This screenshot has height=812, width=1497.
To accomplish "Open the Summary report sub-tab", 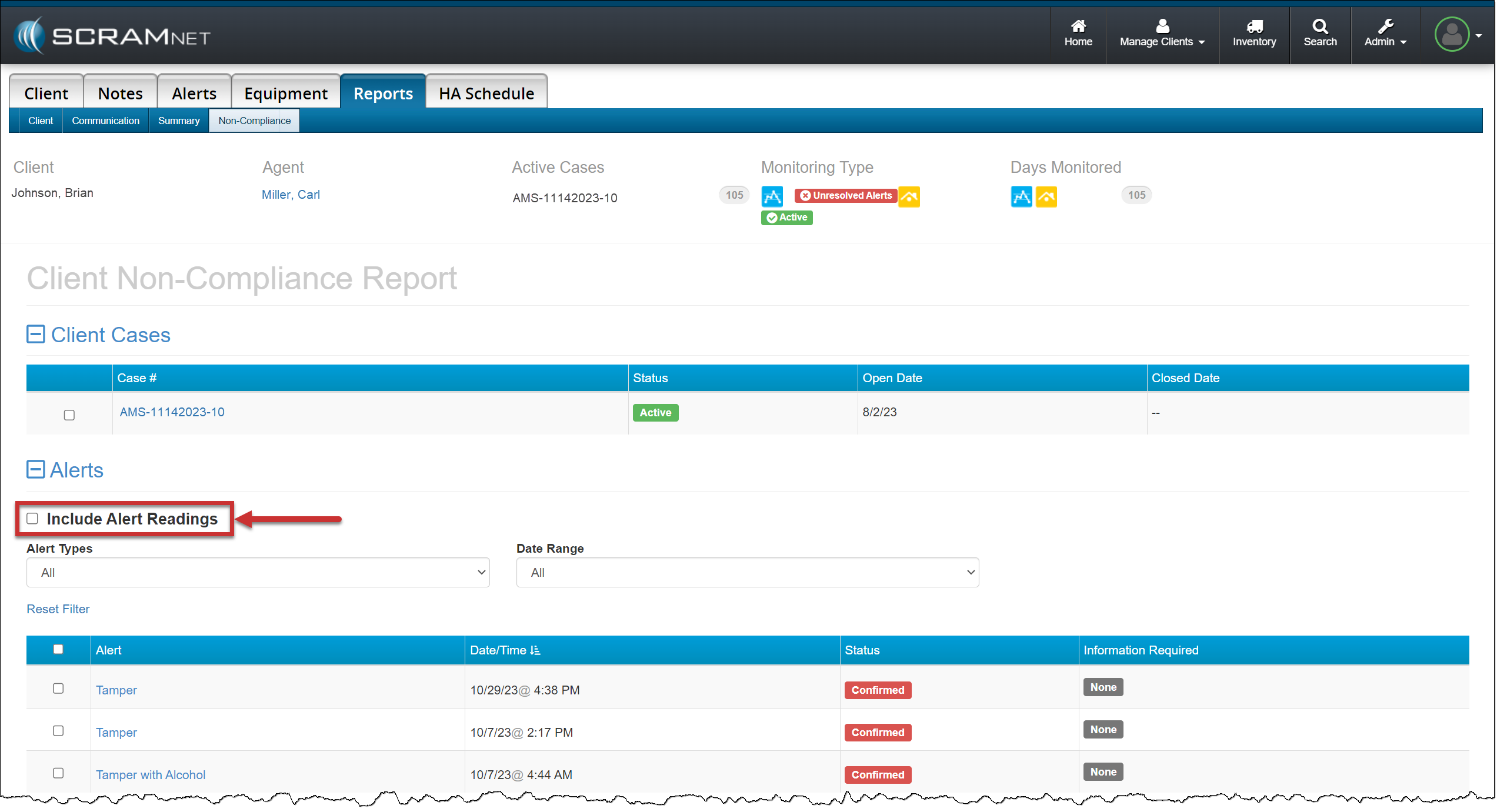I will point(179,121).
